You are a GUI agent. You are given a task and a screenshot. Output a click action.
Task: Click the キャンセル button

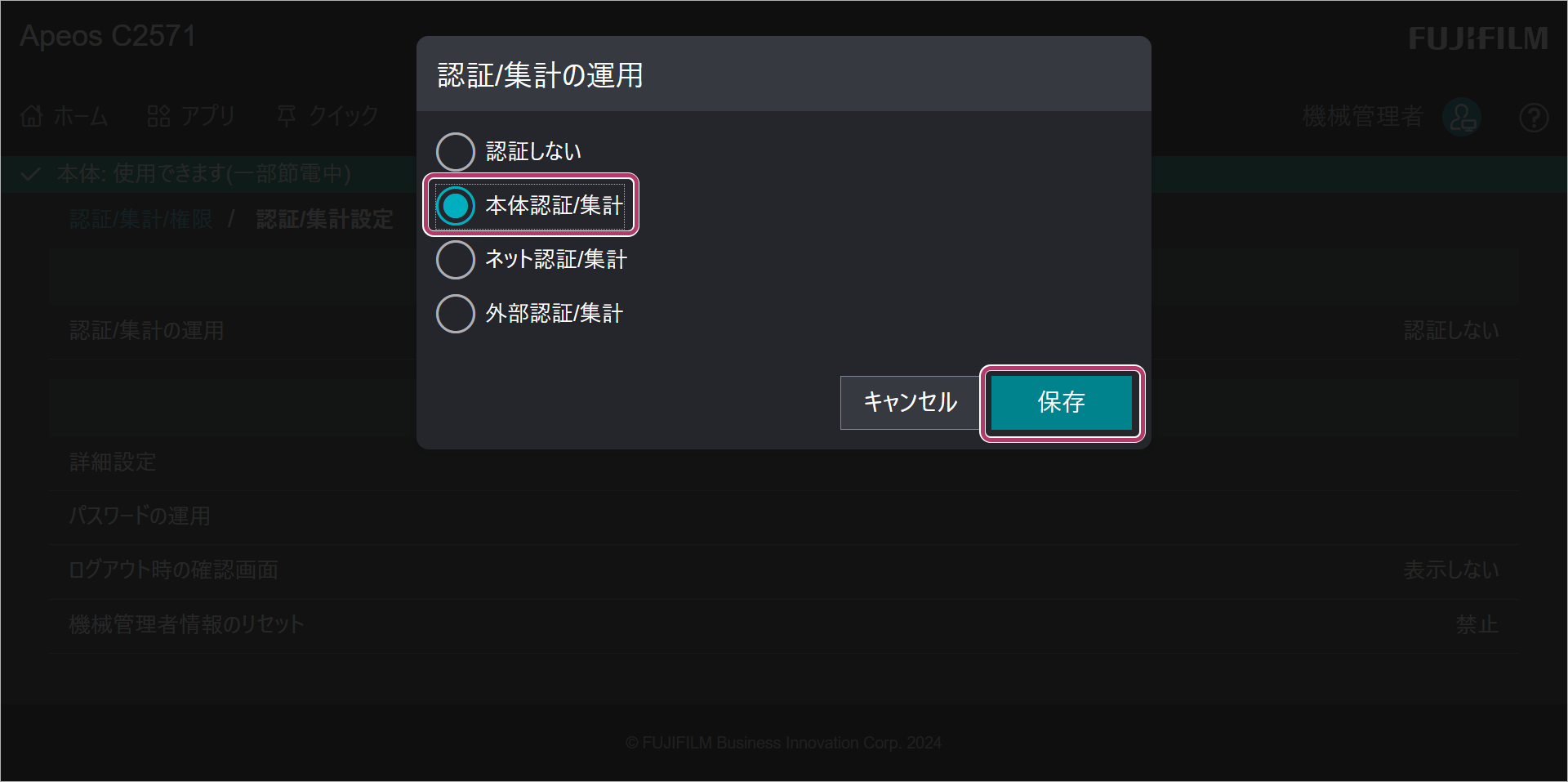click(x=911, y=402)
